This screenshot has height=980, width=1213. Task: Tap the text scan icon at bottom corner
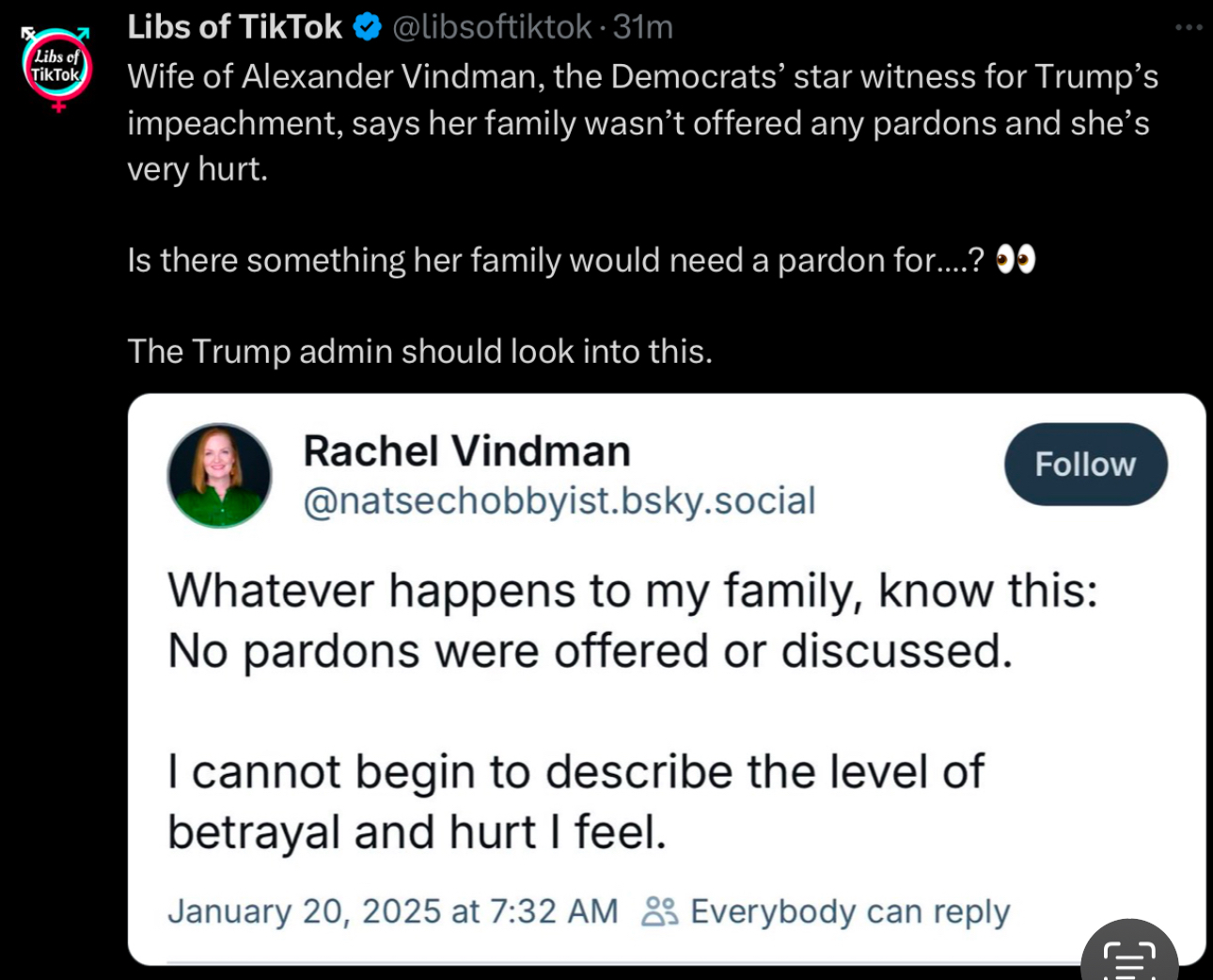click(x=1128, y=953)
